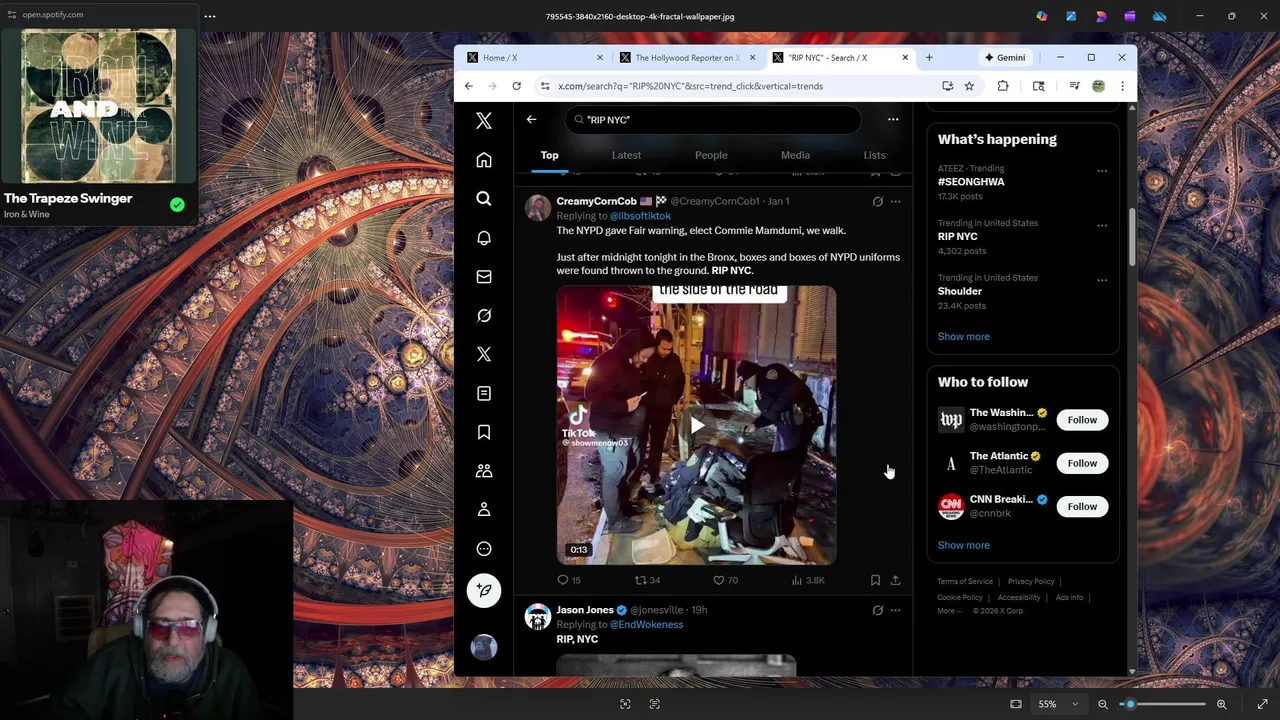Open Chrome media control icon
Image resolution: width=1280 pixels, height=720 pixels.
pos(1074,86)
